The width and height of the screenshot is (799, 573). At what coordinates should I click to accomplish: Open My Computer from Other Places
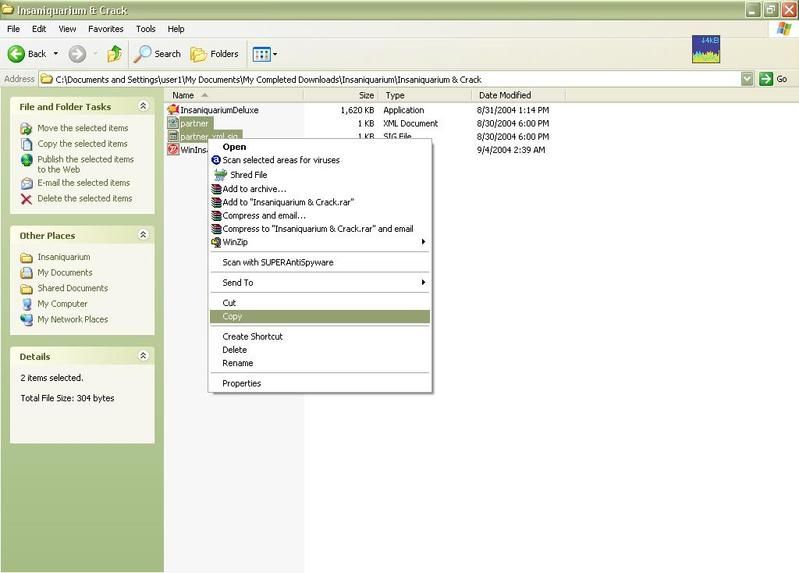(62, 304)
